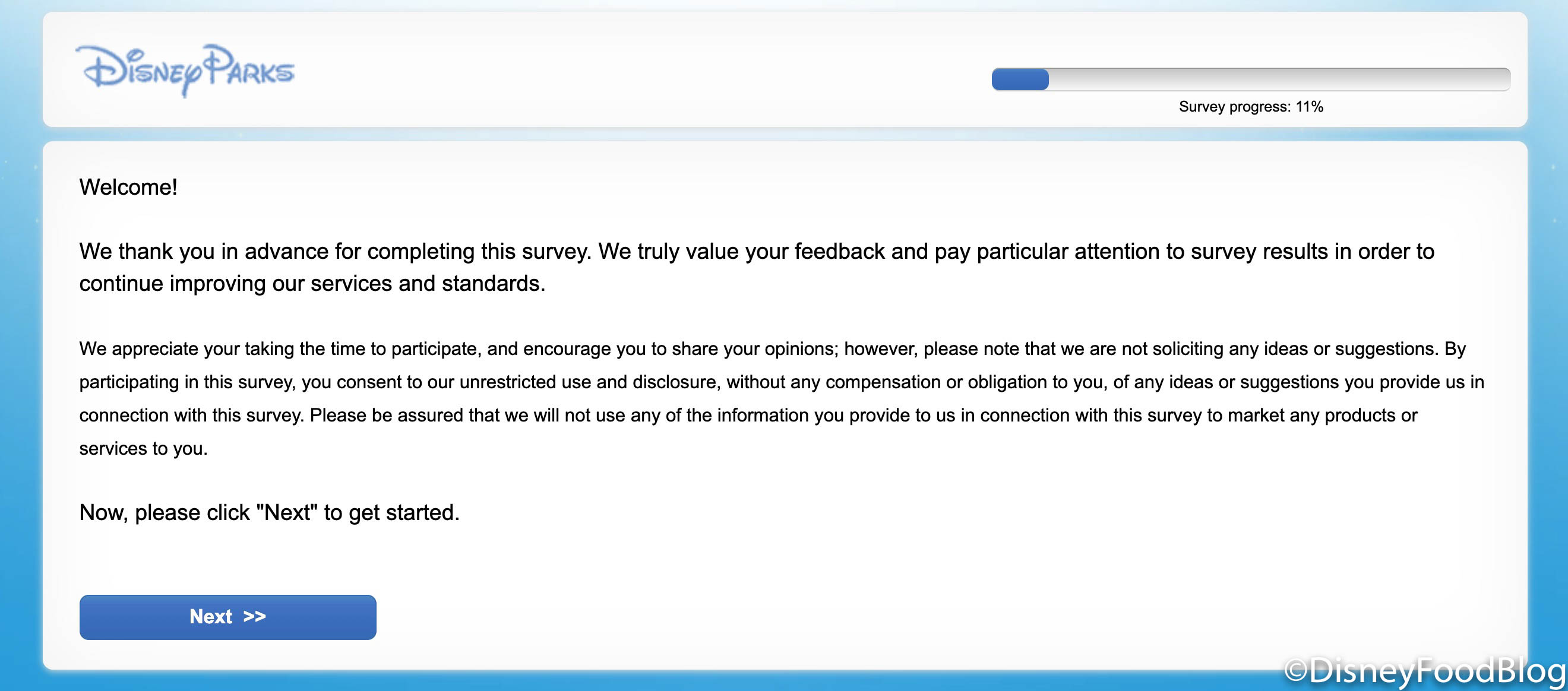1568x691 pixels.
Task: Click the word "Next" on the blue button
Action: (211, 617)
